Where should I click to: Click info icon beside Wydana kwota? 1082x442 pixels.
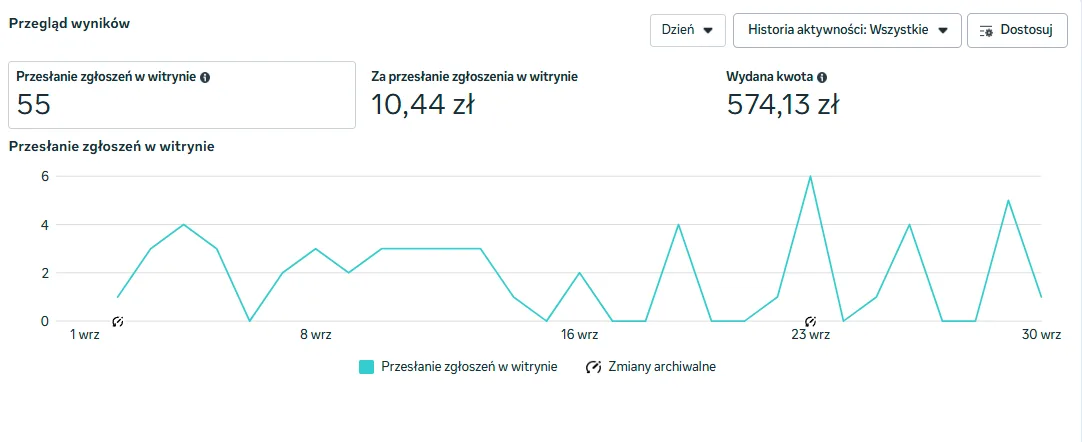pos(822,77)
